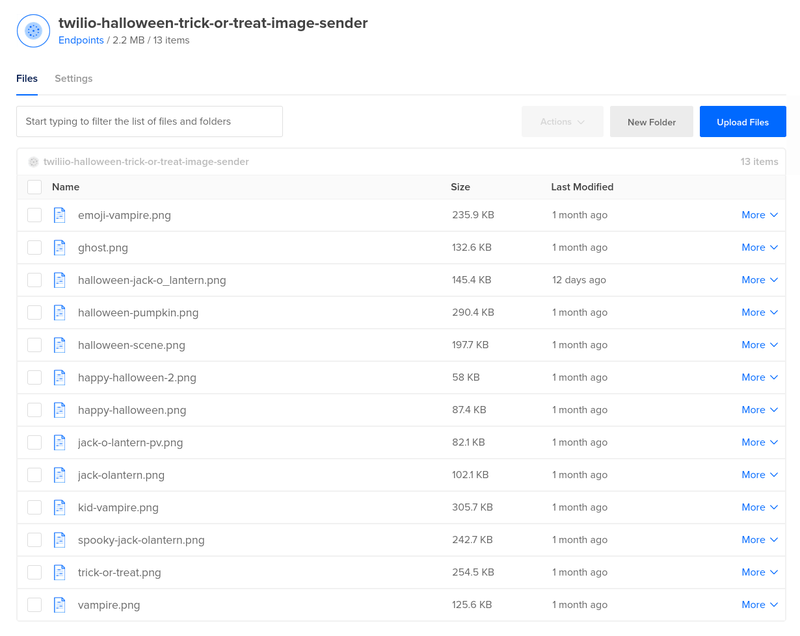Open the file ghost.png
The image size is (800, 636).
(x=103, y=248)
